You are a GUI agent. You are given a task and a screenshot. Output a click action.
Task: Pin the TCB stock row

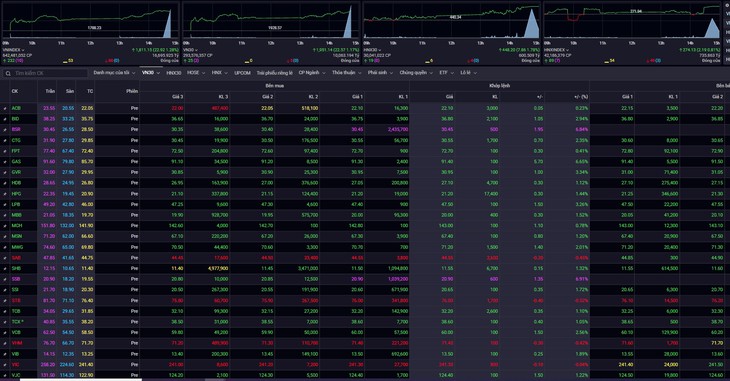pos(5,311)
